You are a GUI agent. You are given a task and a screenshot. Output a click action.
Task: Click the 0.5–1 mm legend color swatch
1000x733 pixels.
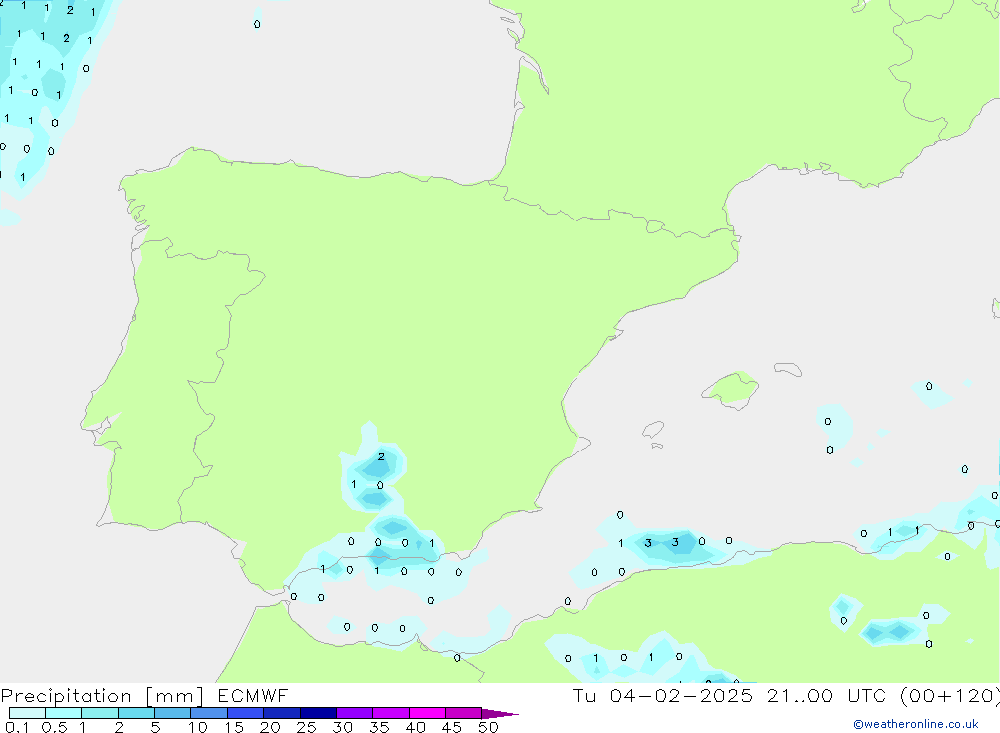point(63,713)
